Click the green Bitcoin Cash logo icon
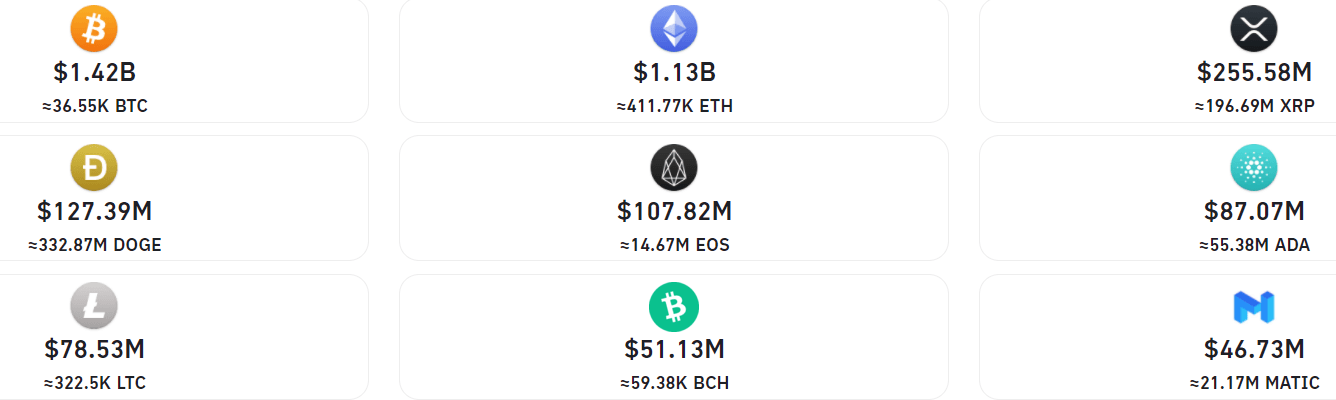This screenshot has width=1336, height=400. pos(674,308)
